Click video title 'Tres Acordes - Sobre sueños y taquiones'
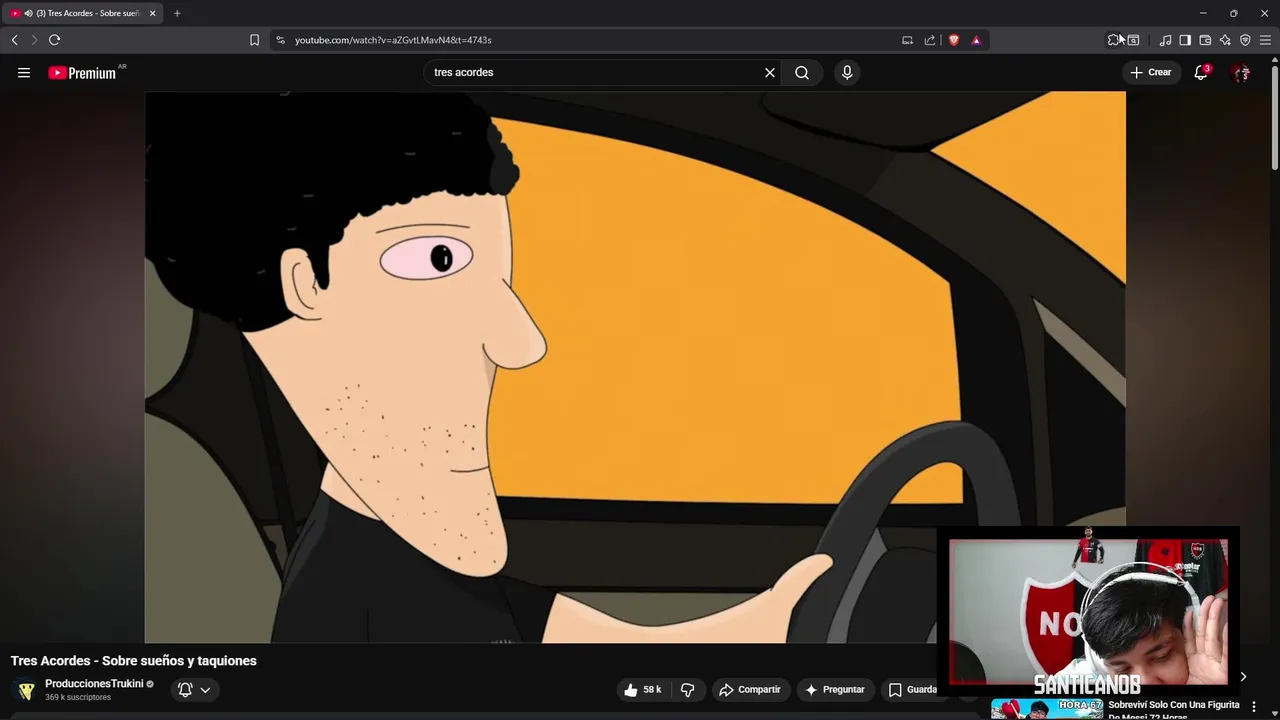This screenshot has width=1280, height=720. coord(134,661)
